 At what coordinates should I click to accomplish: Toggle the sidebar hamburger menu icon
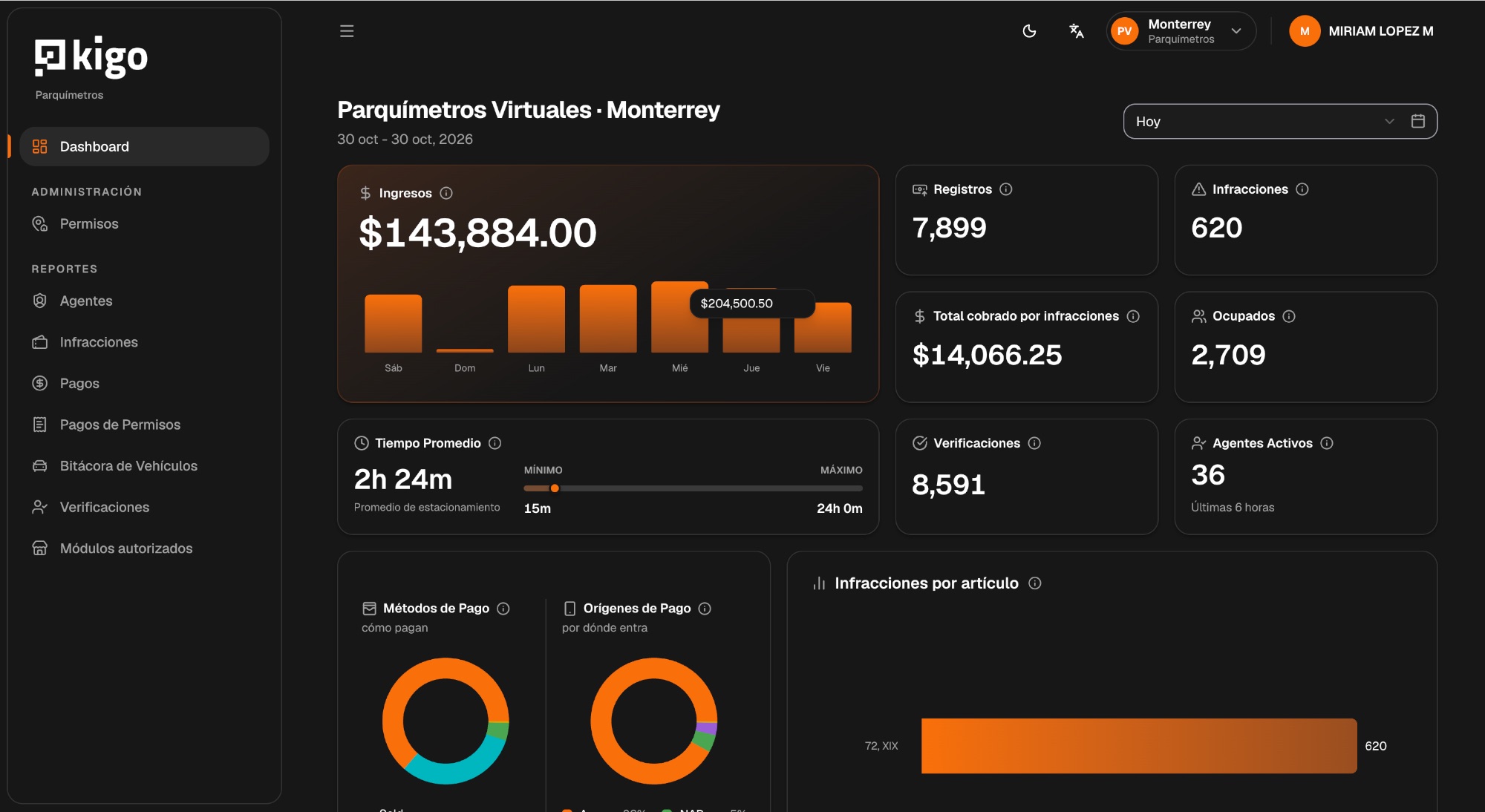[x=347, y=31]
